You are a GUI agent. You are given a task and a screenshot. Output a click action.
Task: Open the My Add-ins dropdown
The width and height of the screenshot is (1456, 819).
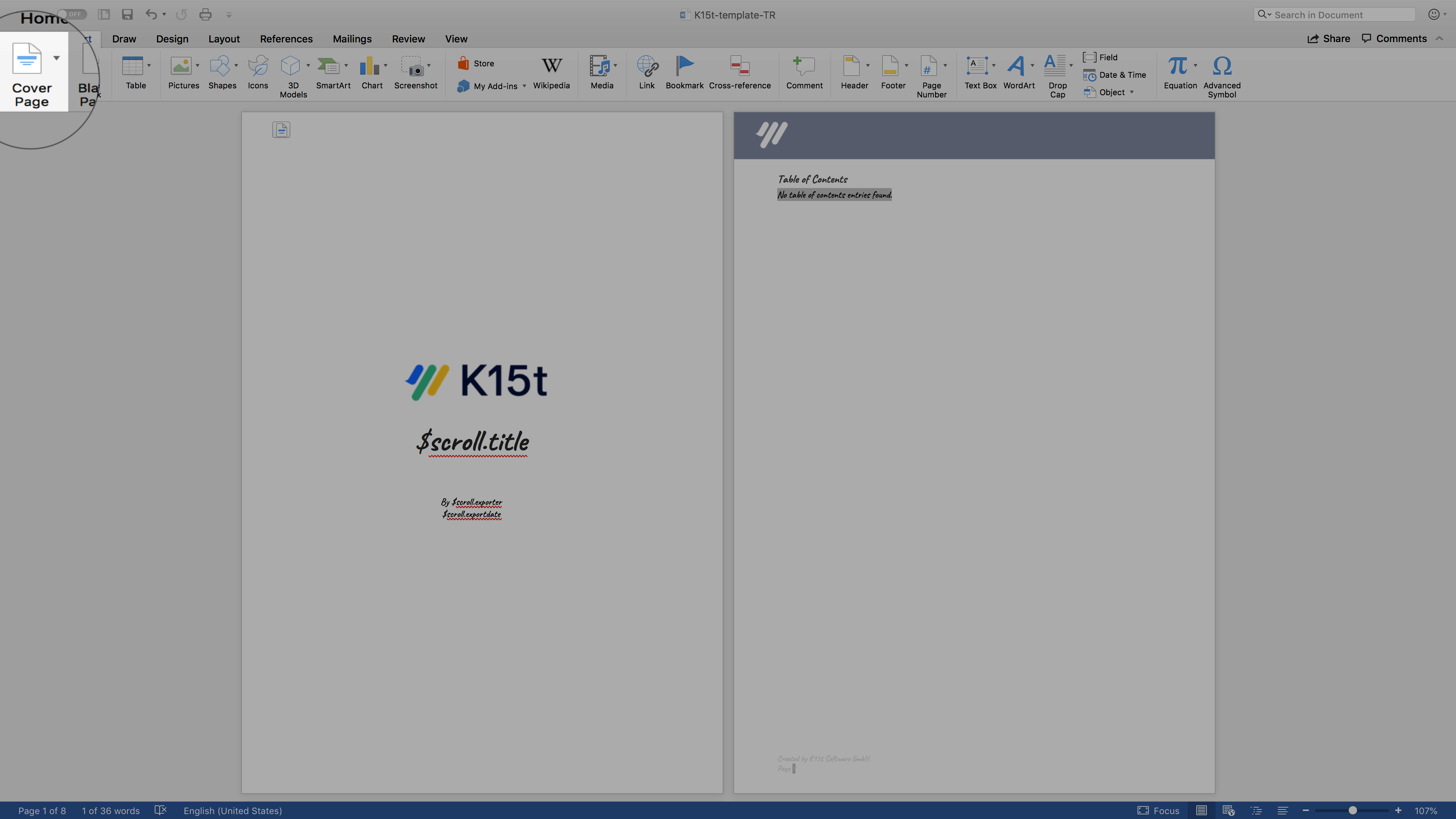pos(524,86)
